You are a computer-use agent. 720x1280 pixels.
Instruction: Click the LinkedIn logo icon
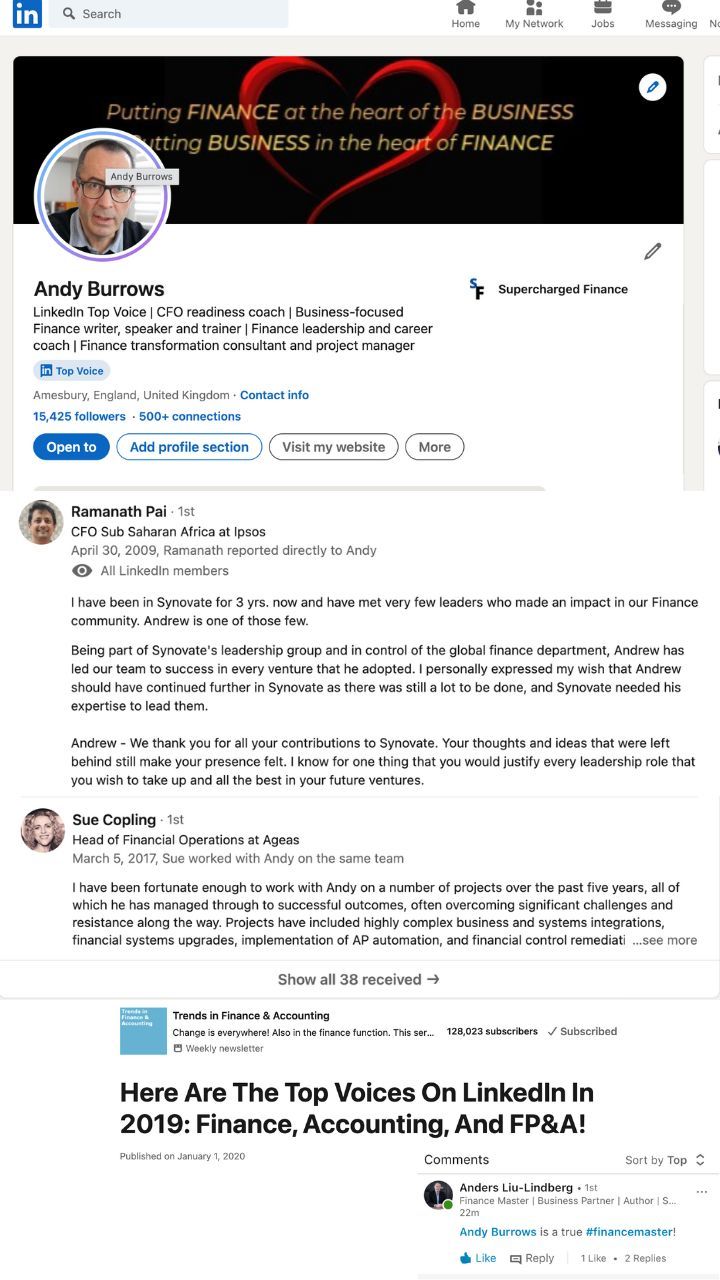click(x=27, y=14)
